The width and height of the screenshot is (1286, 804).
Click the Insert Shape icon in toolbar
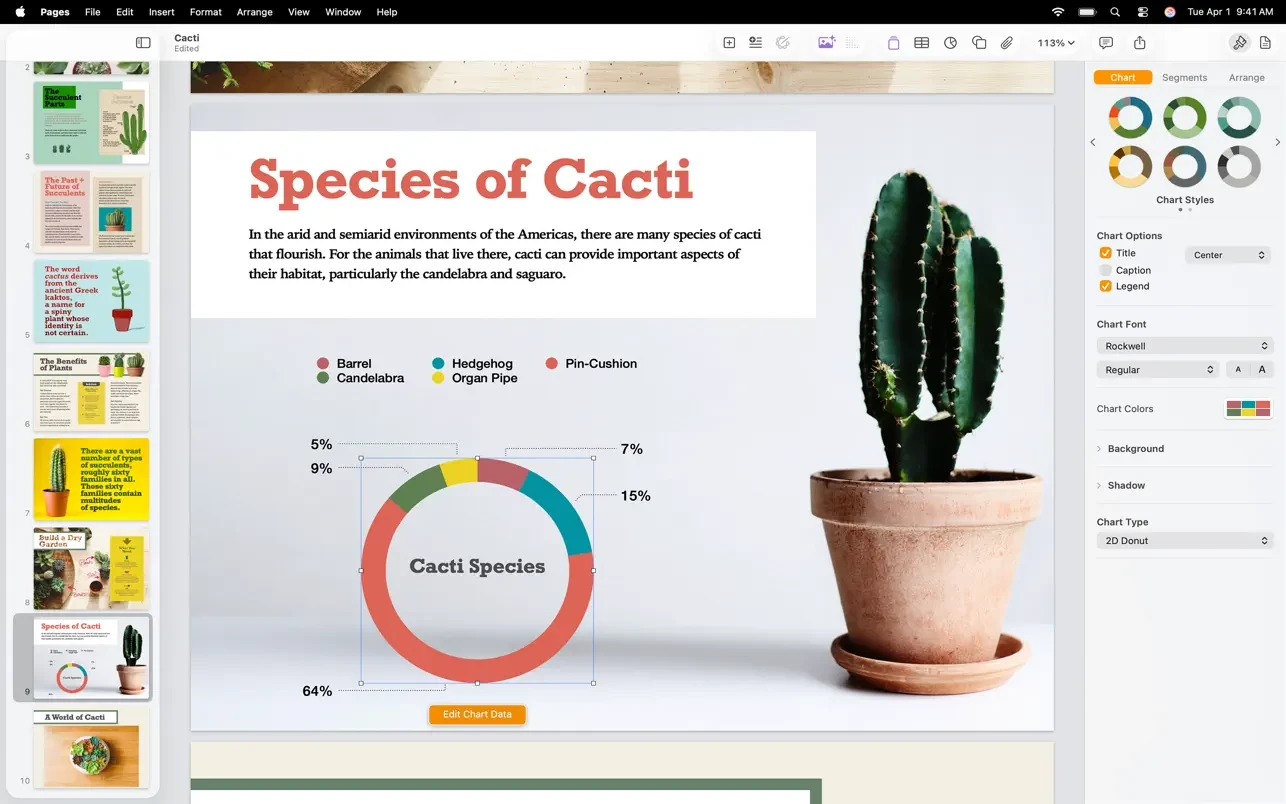[x=979, y=43]
